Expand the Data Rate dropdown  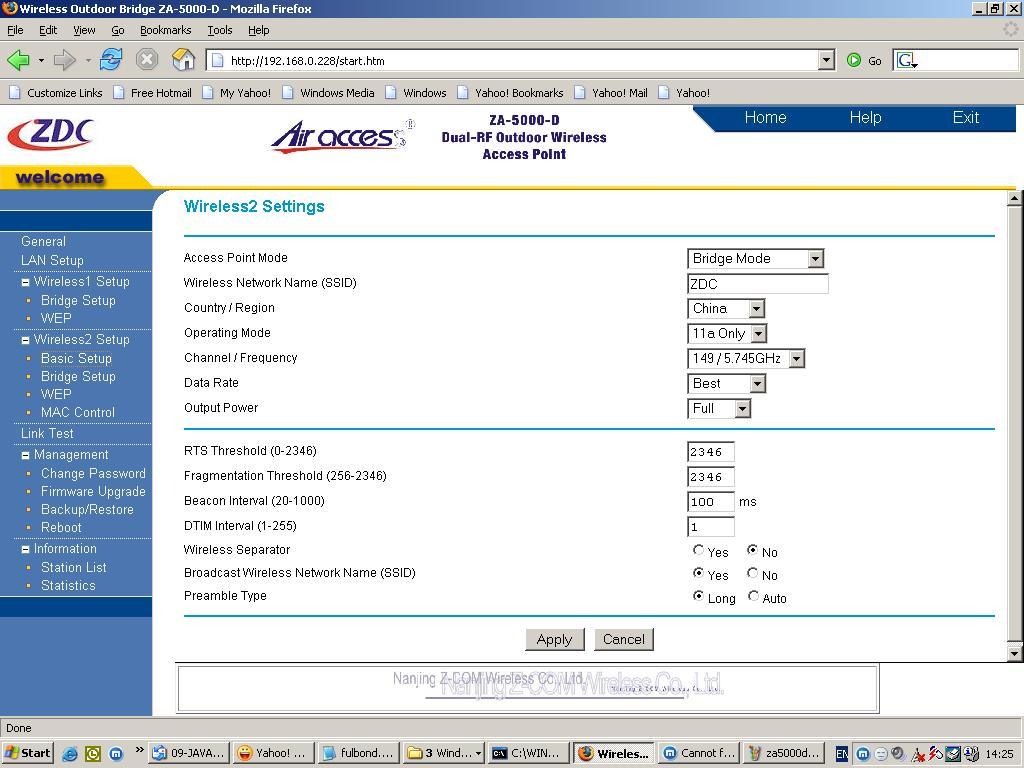tap(757, 384)
